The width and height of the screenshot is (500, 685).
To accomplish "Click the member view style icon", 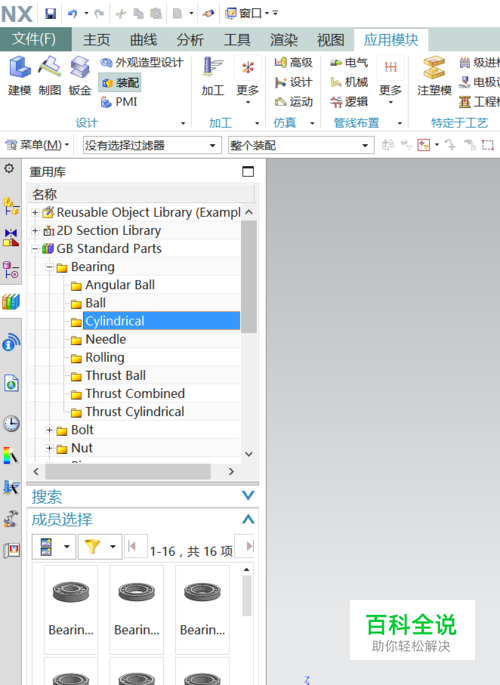I will 46,546.
